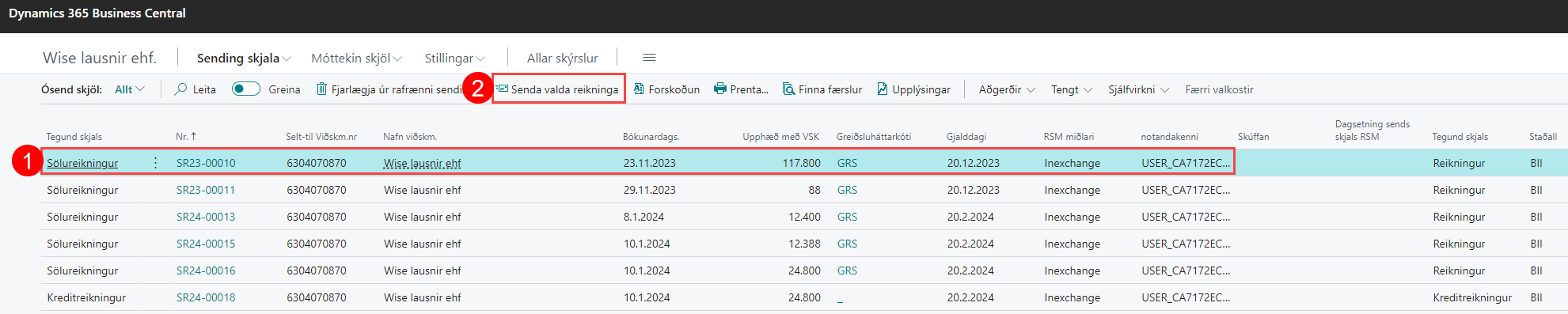Toggle the Greina analysis switch
Screen dimensions: 1568x314
click(x=246, y=89)
